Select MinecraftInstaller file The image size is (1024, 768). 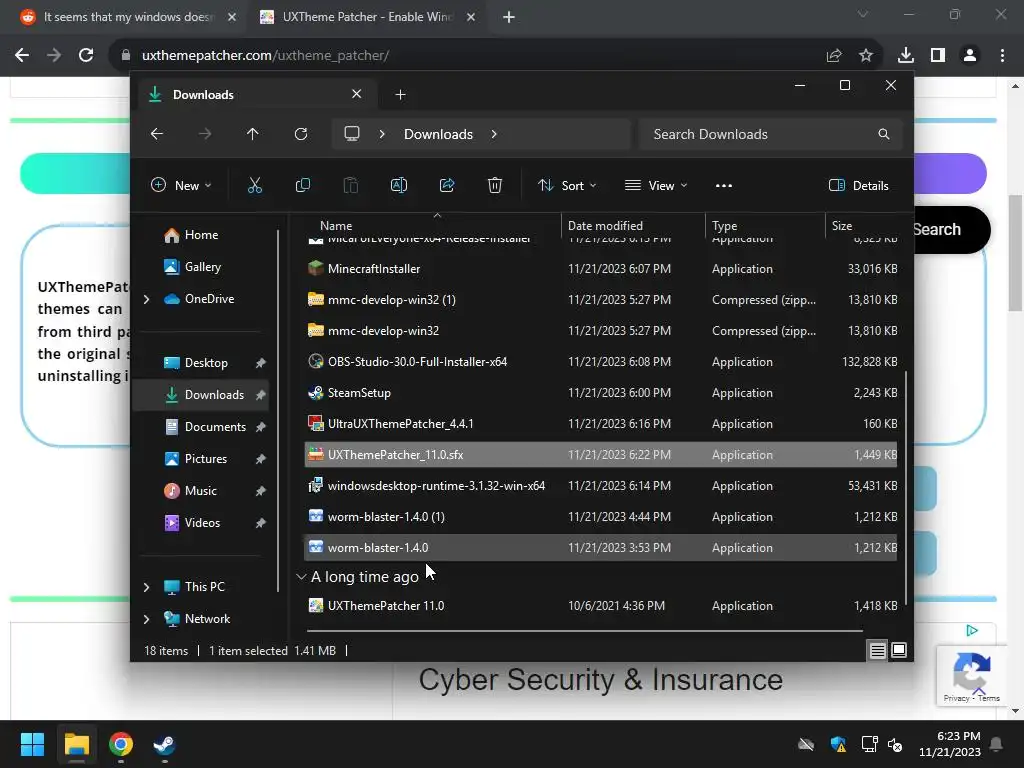click(601, 269)
